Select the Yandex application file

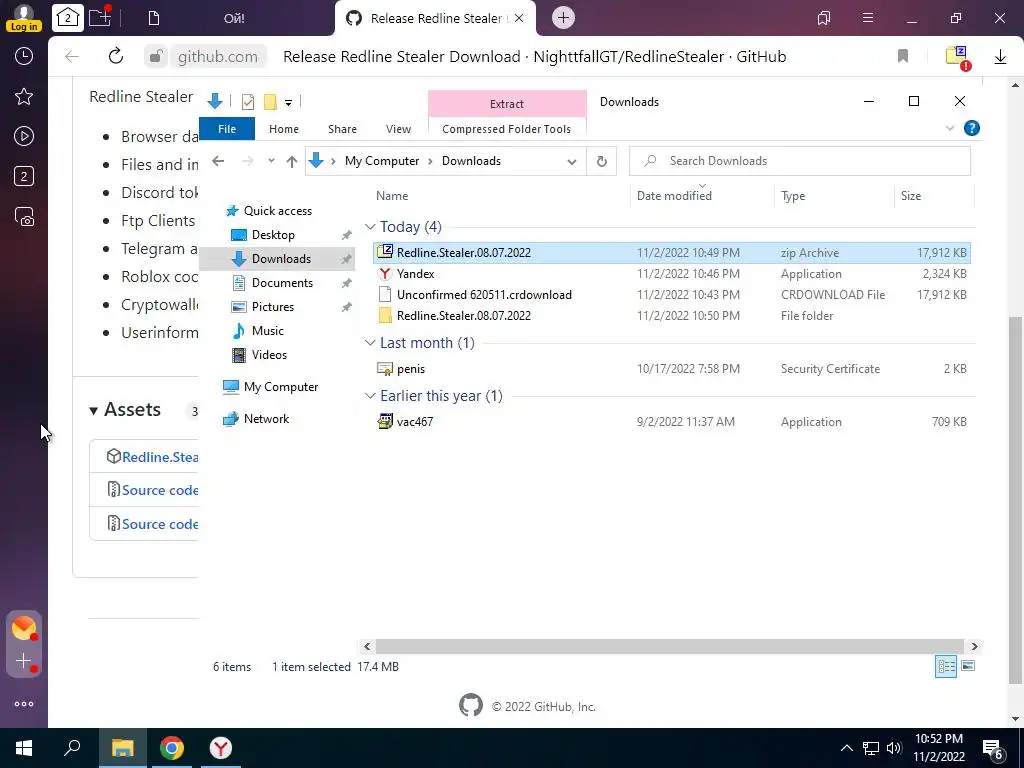coord(673,274)
